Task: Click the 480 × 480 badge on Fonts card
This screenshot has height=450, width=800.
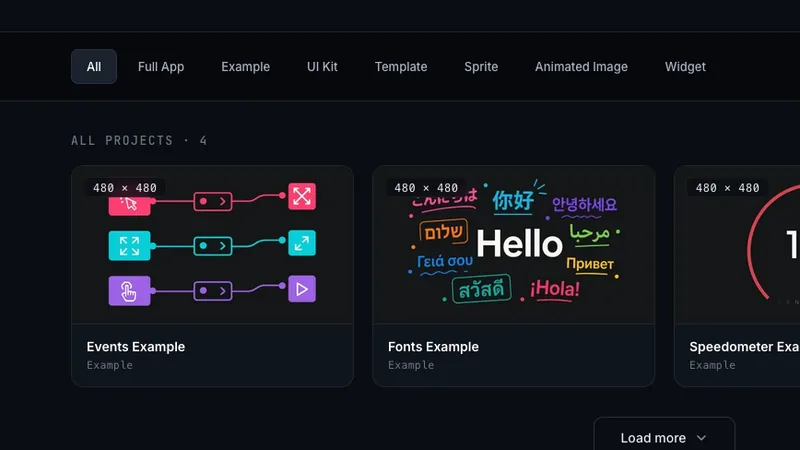Action: coord(426,188)
